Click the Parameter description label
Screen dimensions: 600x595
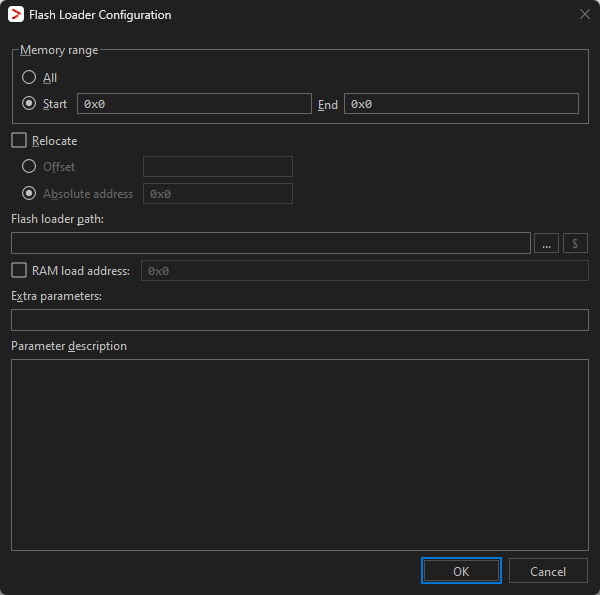(x=69, y=346)
